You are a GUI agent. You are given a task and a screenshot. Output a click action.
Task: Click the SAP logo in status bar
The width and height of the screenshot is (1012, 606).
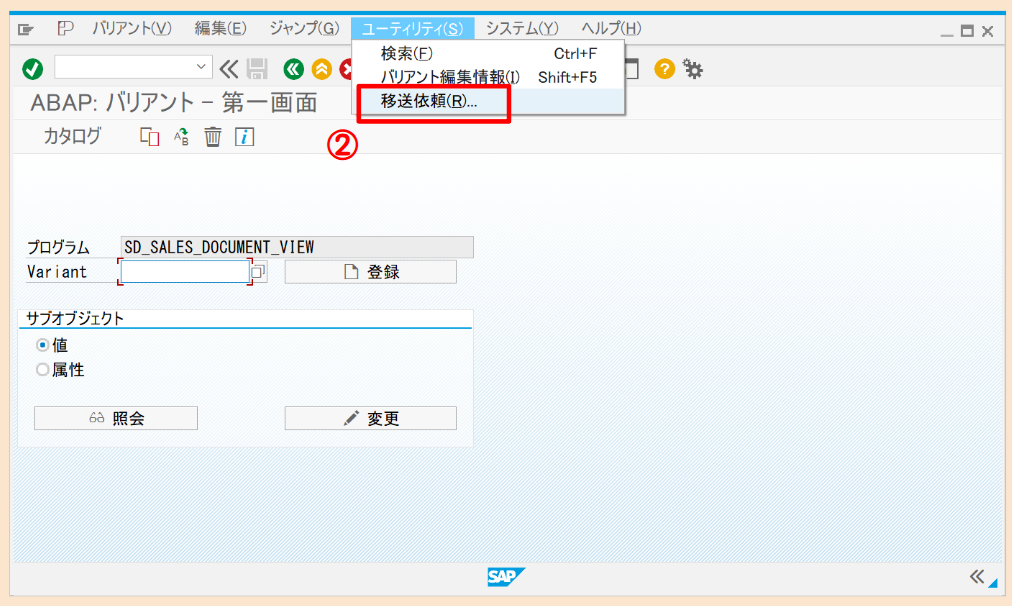tap(506, 576)
